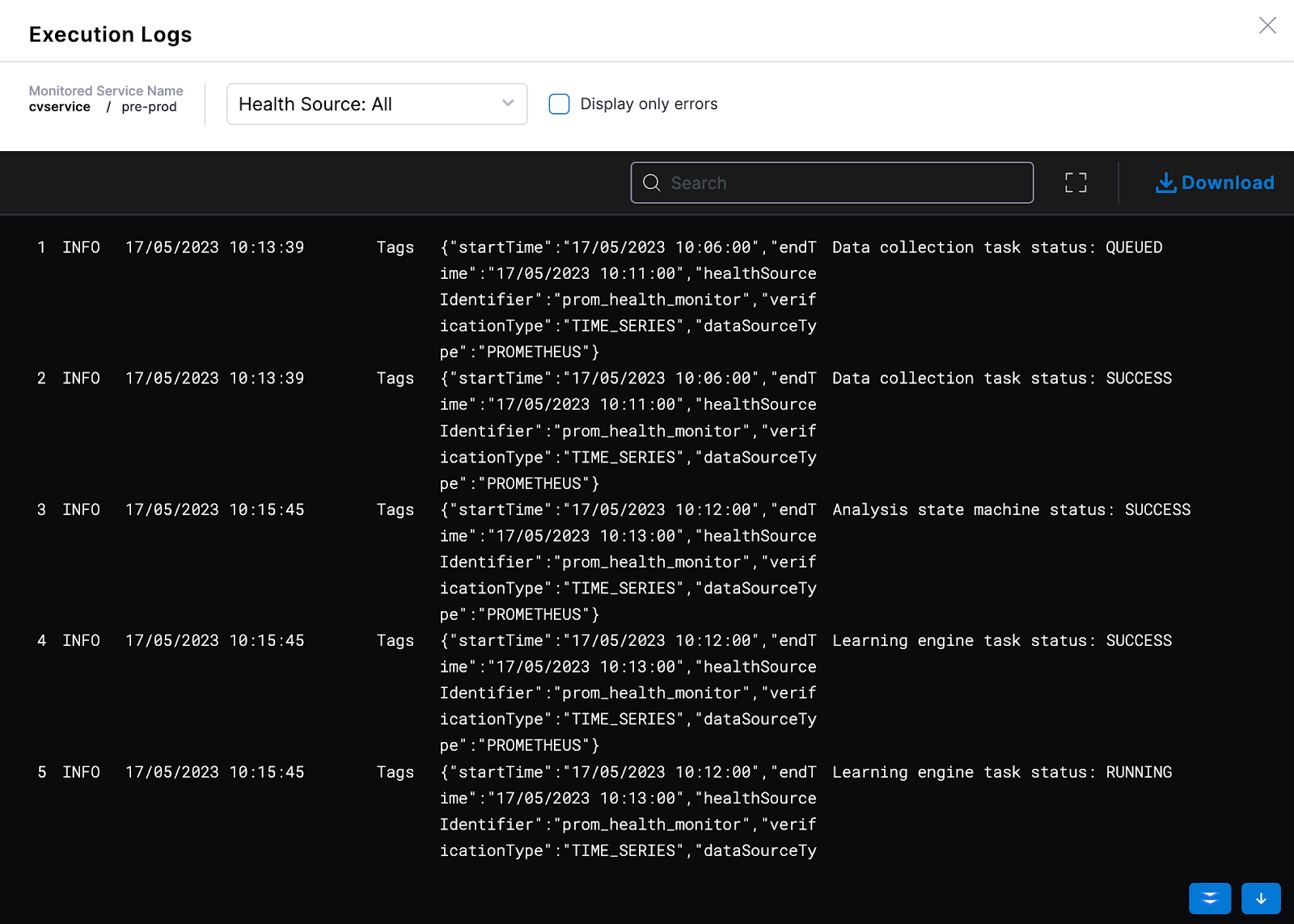Expand Tags on the Learning engine RUNNING entry
Viewport: 1294px width, 924px height.
395,772
